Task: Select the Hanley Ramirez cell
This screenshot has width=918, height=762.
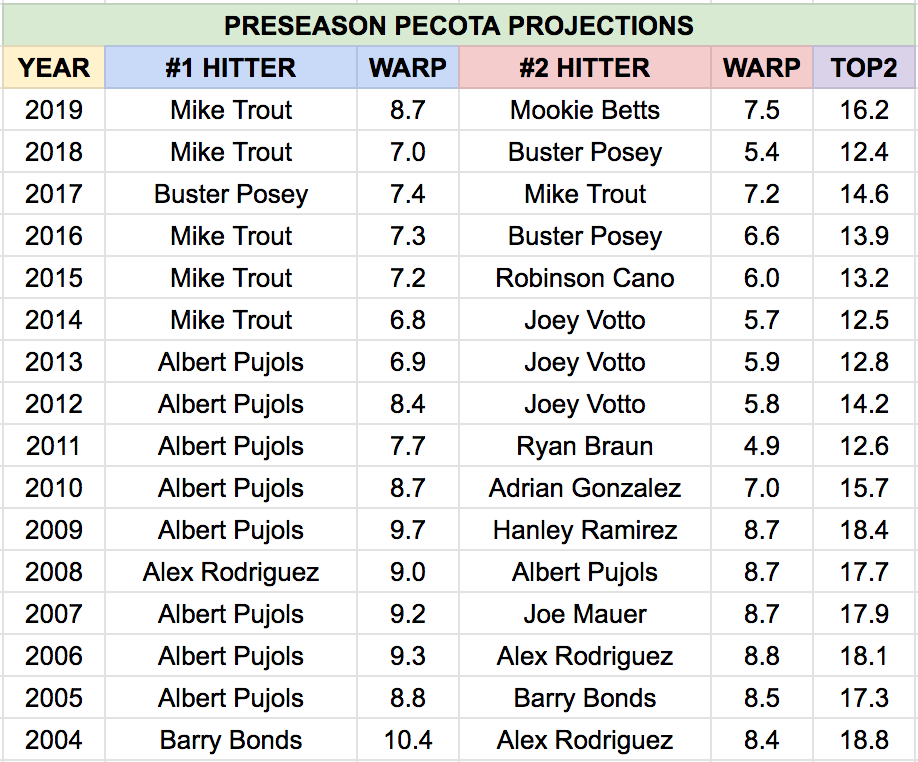Action: click(x=585, y=530)
